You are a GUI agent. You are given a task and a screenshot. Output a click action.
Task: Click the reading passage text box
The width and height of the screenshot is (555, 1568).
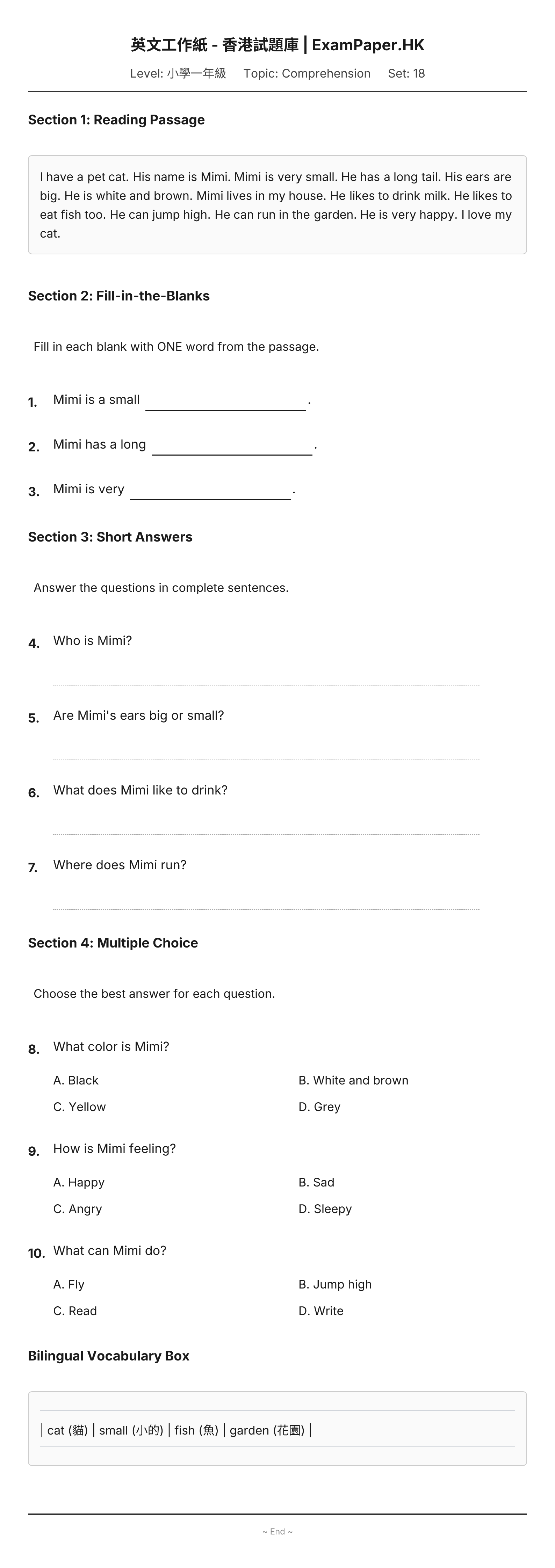tap(277, 204)
